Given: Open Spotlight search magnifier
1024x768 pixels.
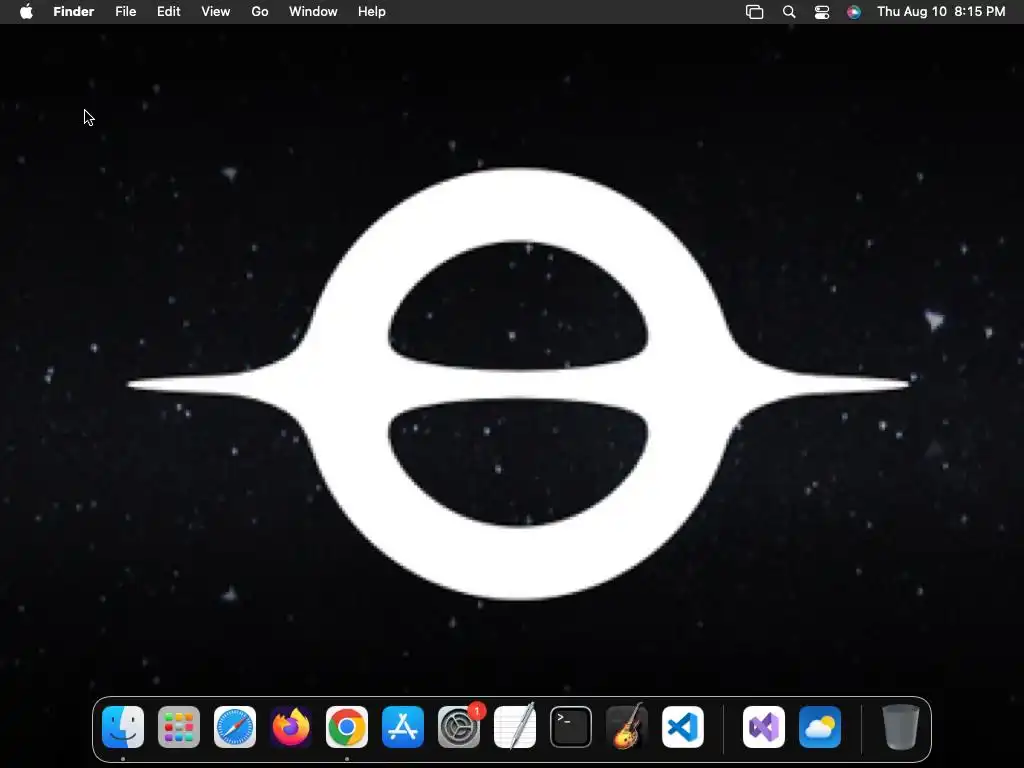Looking at the screenshot, I should [789, 12].
